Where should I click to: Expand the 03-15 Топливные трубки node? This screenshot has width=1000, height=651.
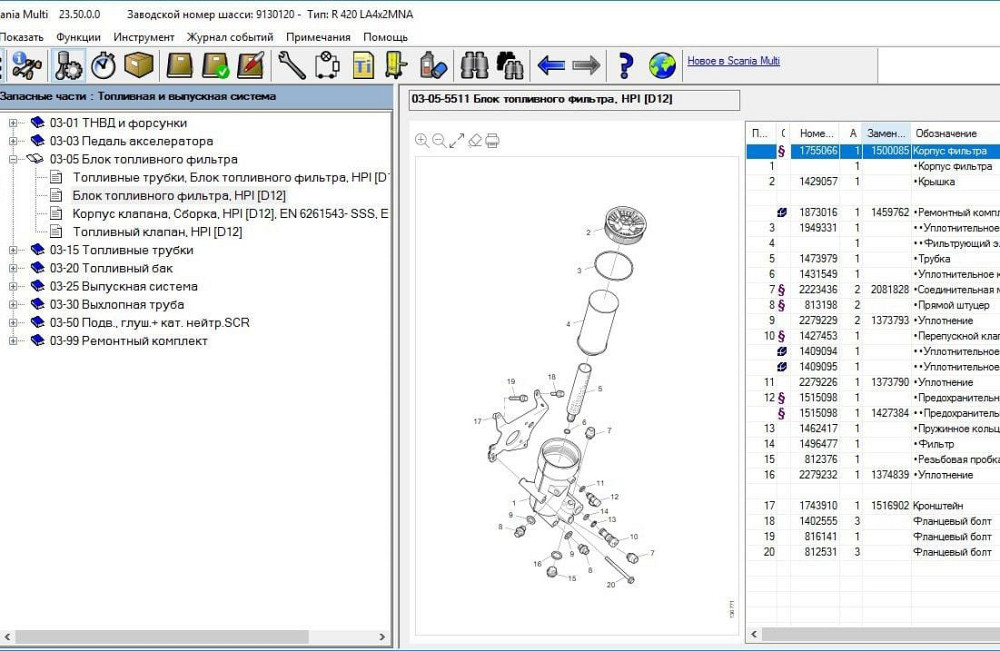[x=14, y=250]
